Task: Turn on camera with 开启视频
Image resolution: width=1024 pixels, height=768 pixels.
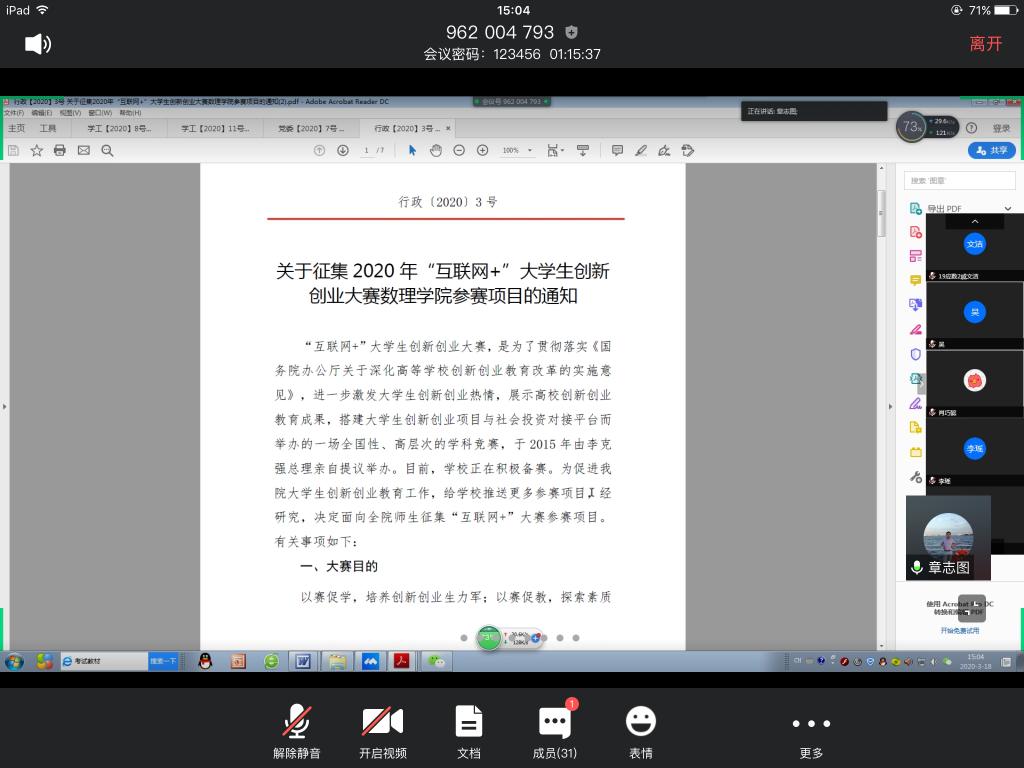Action: [x=382, y=730]
